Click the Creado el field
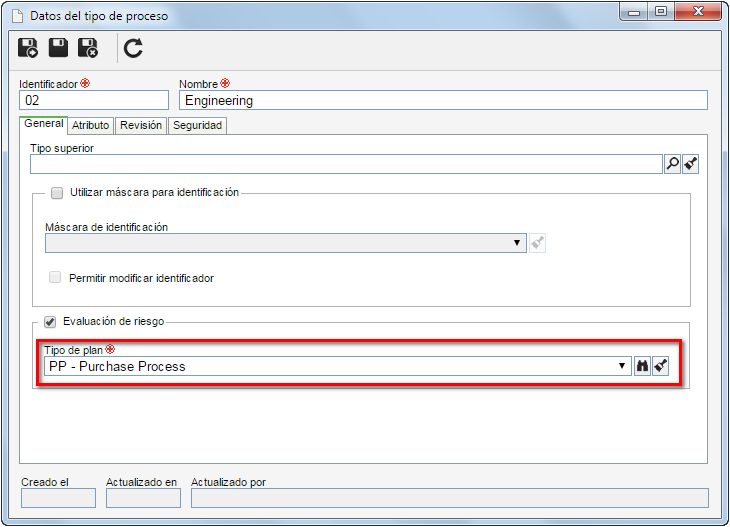This screenshot has width=730, height=527. coord(58,498)
